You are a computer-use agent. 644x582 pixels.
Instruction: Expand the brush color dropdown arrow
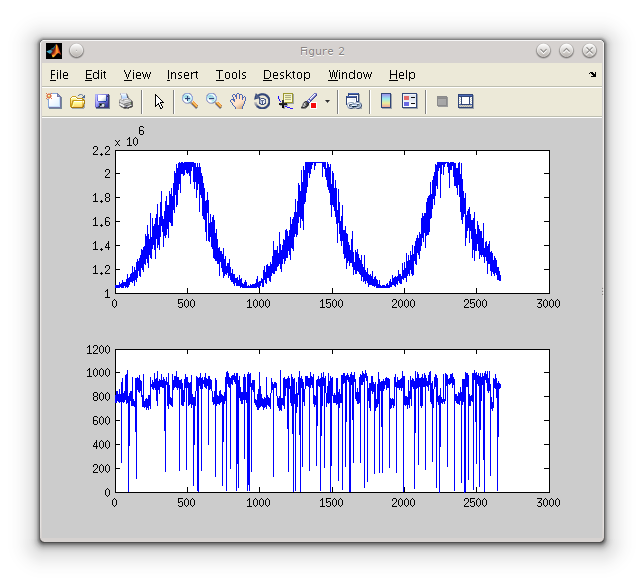coord(326,102)
